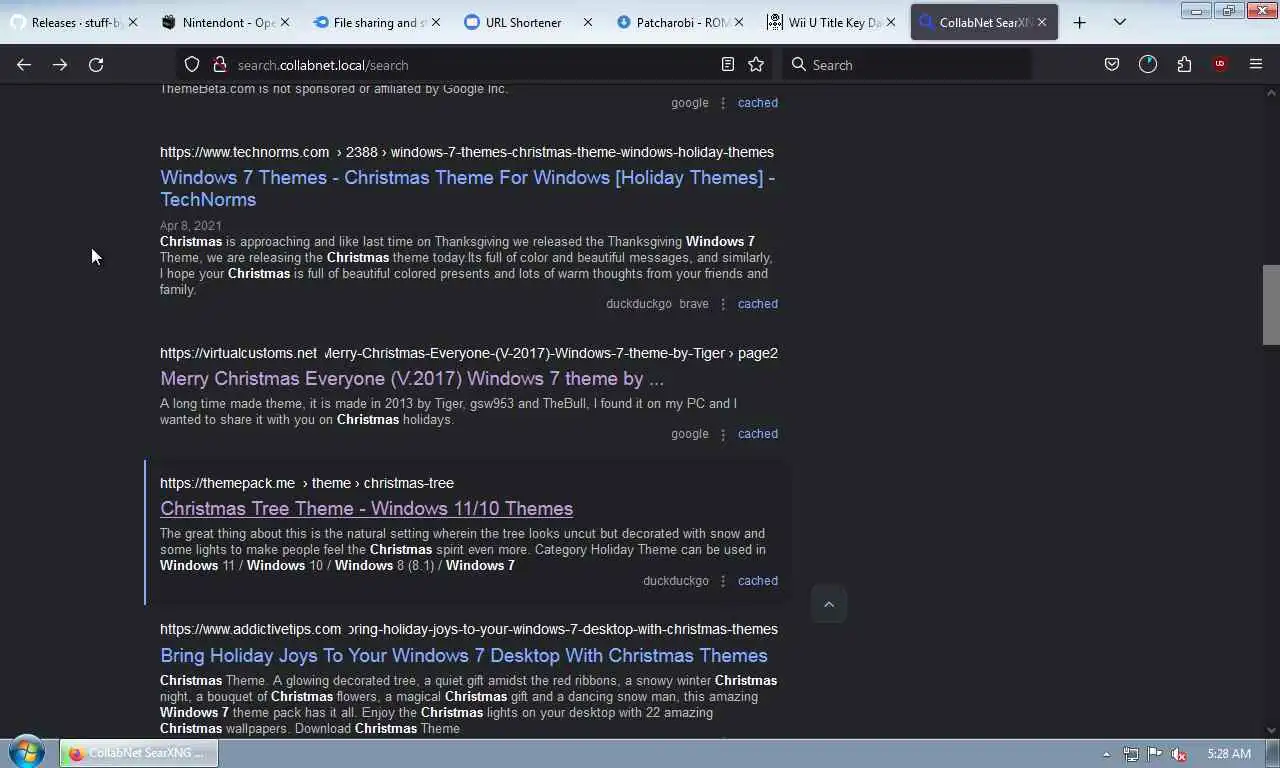Open Firefox application menu
The height and width of the screenshot is (768, 1280).
[x=1256, y=65]
